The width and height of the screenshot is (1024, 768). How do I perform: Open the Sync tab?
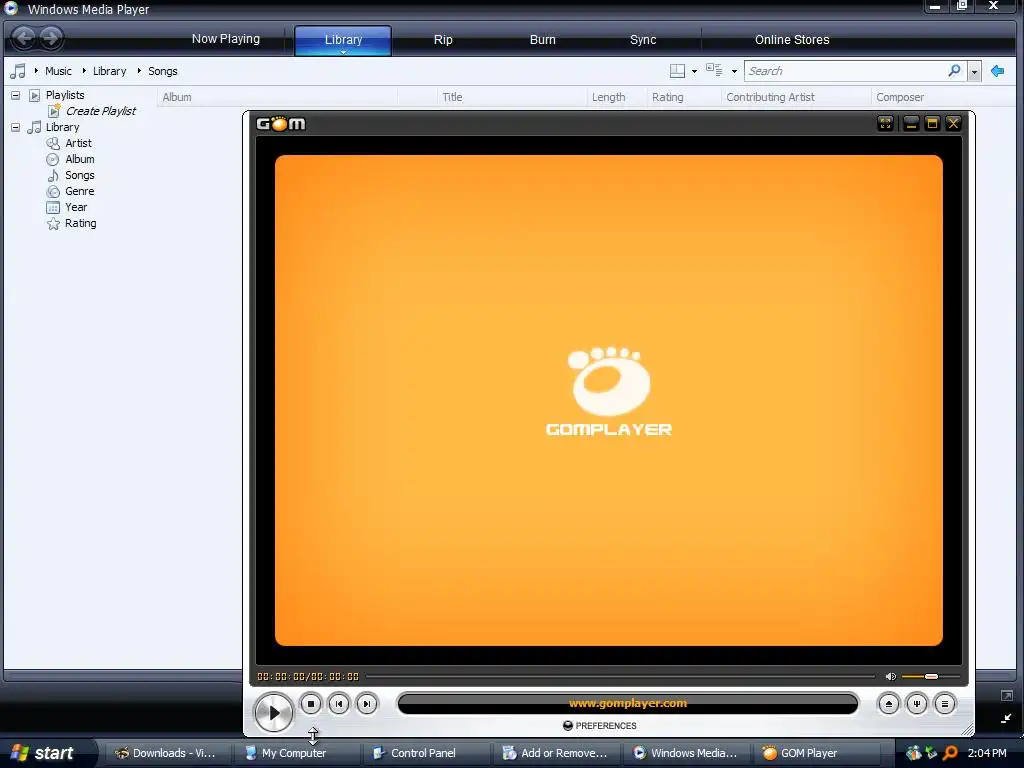[643, 40]
